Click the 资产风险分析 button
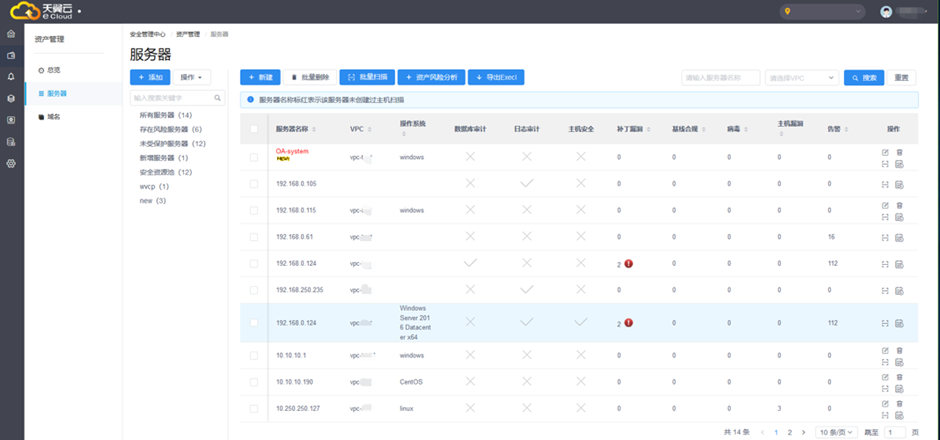This screenshot has width=940, height=440. [430, 77]
